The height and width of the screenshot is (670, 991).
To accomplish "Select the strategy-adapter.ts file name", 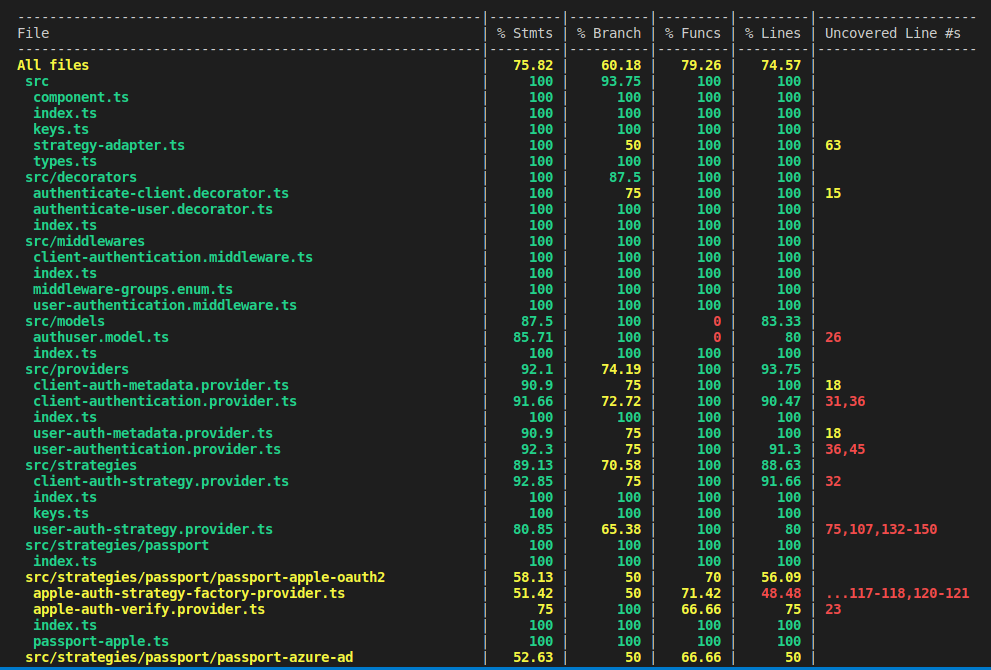I will click(x=109, y=145).
